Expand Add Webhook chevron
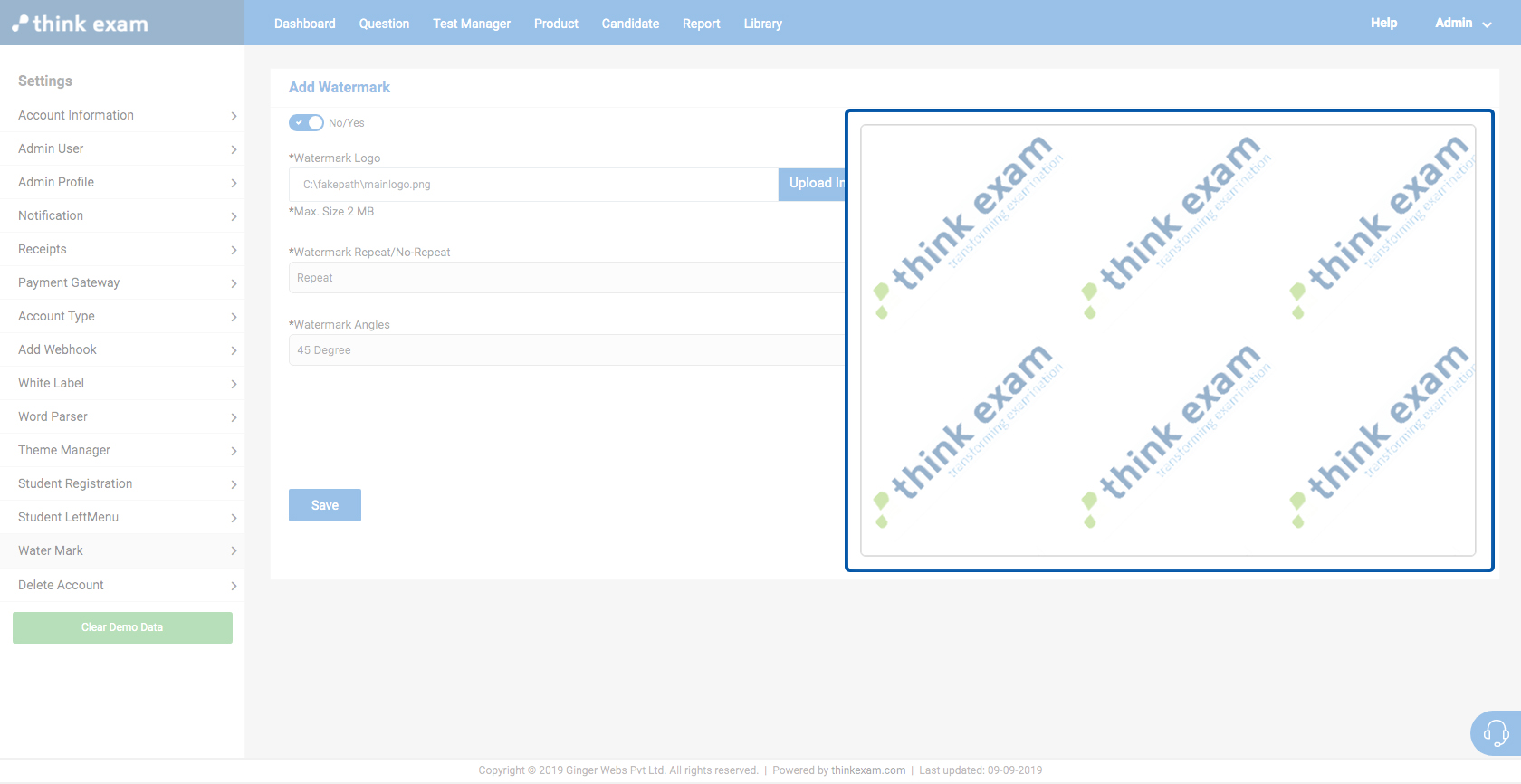The height and width of the screenshot is (784, 1521). pyautogui.click(x=234, y=350)
